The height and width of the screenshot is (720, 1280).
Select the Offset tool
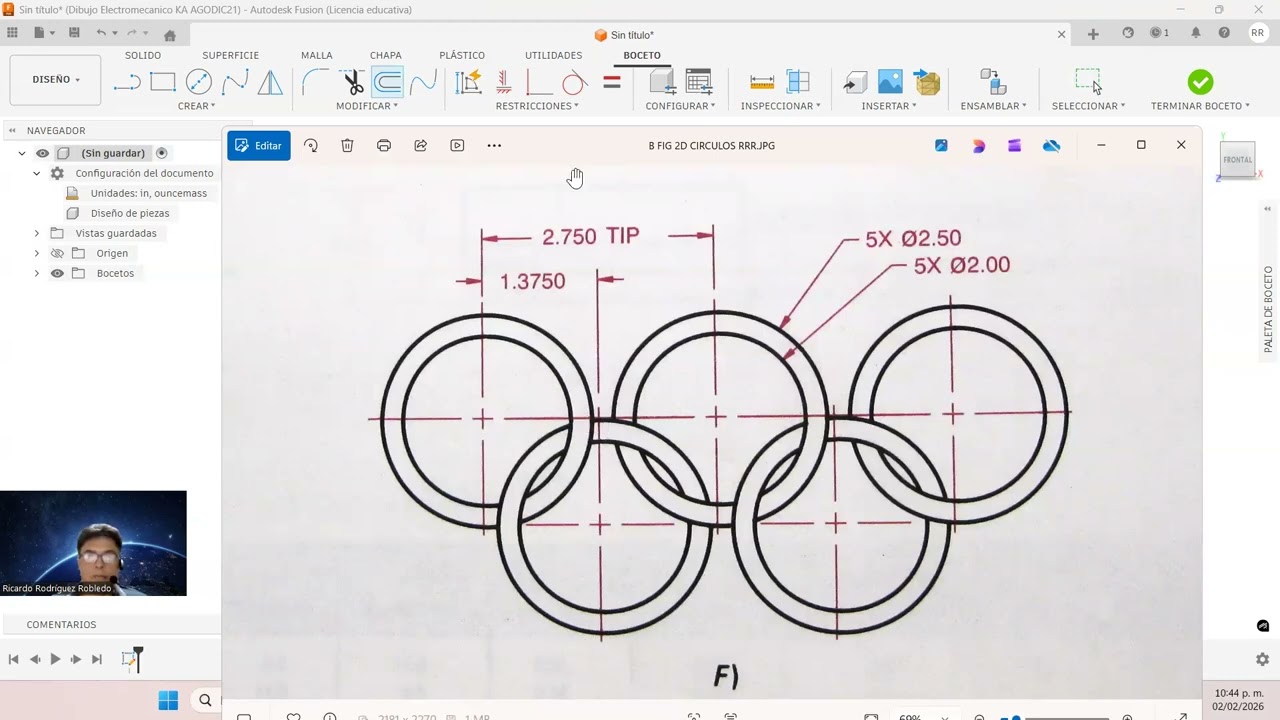(387, 82)
